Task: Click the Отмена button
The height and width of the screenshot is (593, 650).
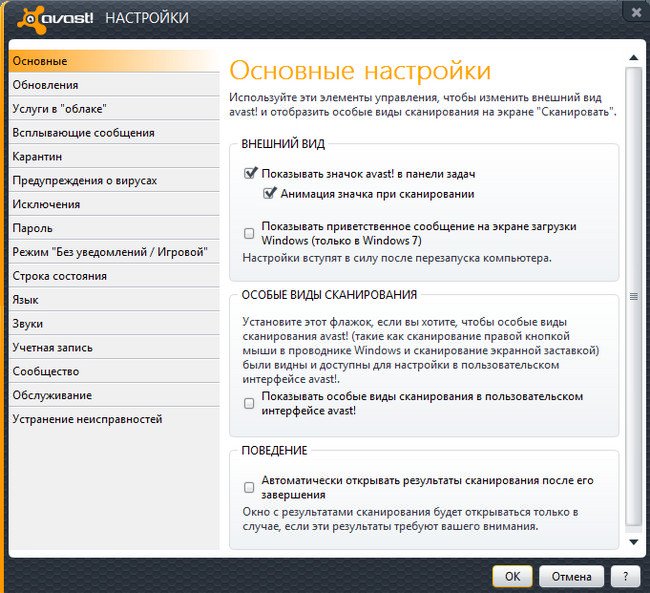Action: (x=571, y=576)
